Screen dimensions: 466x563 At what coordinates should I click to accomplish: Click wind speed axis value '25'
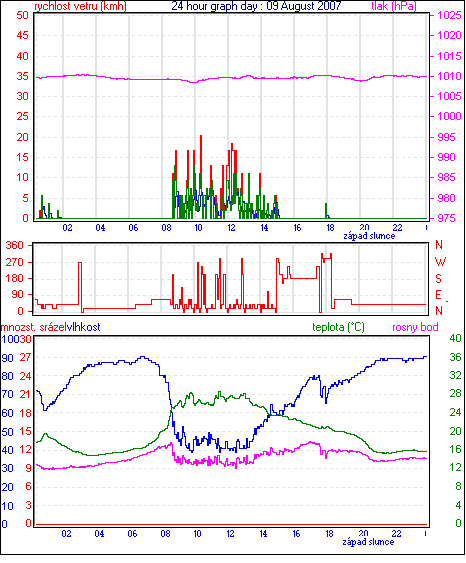[22, 116]
